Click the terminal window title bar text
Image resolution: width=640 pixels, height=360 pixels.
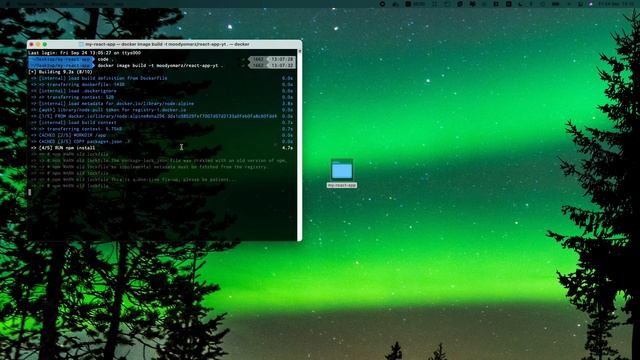167,44
